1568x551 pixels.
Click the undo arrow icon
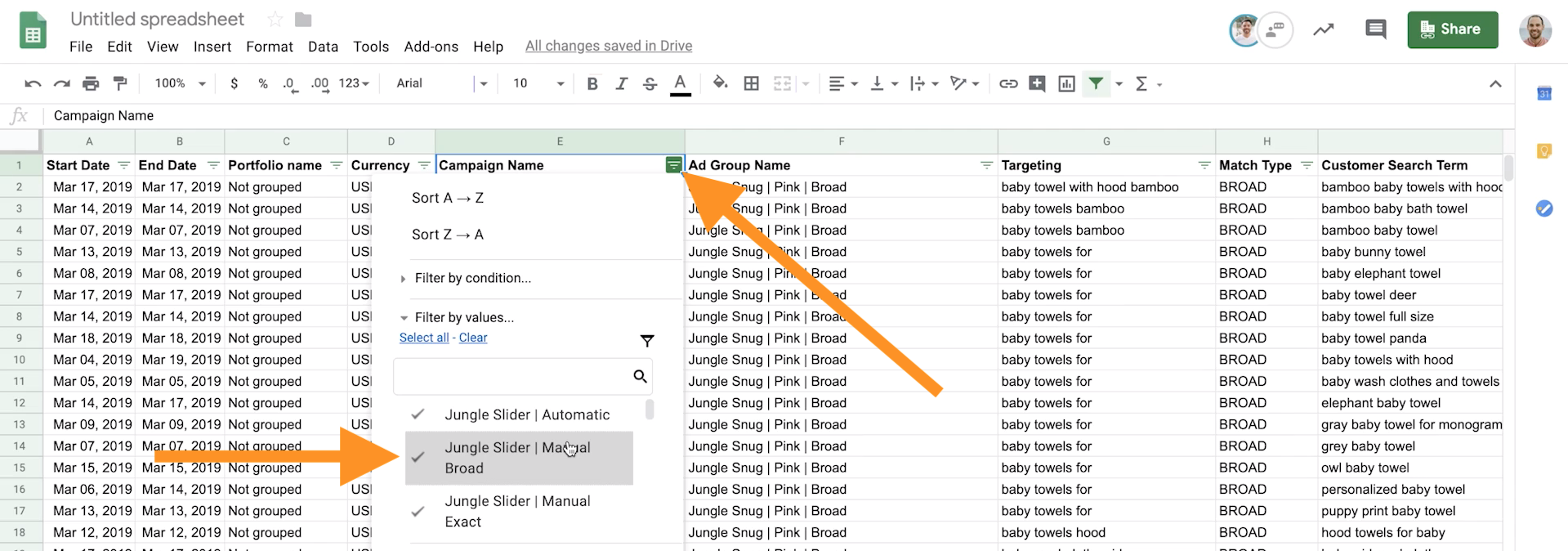point(33,83)
